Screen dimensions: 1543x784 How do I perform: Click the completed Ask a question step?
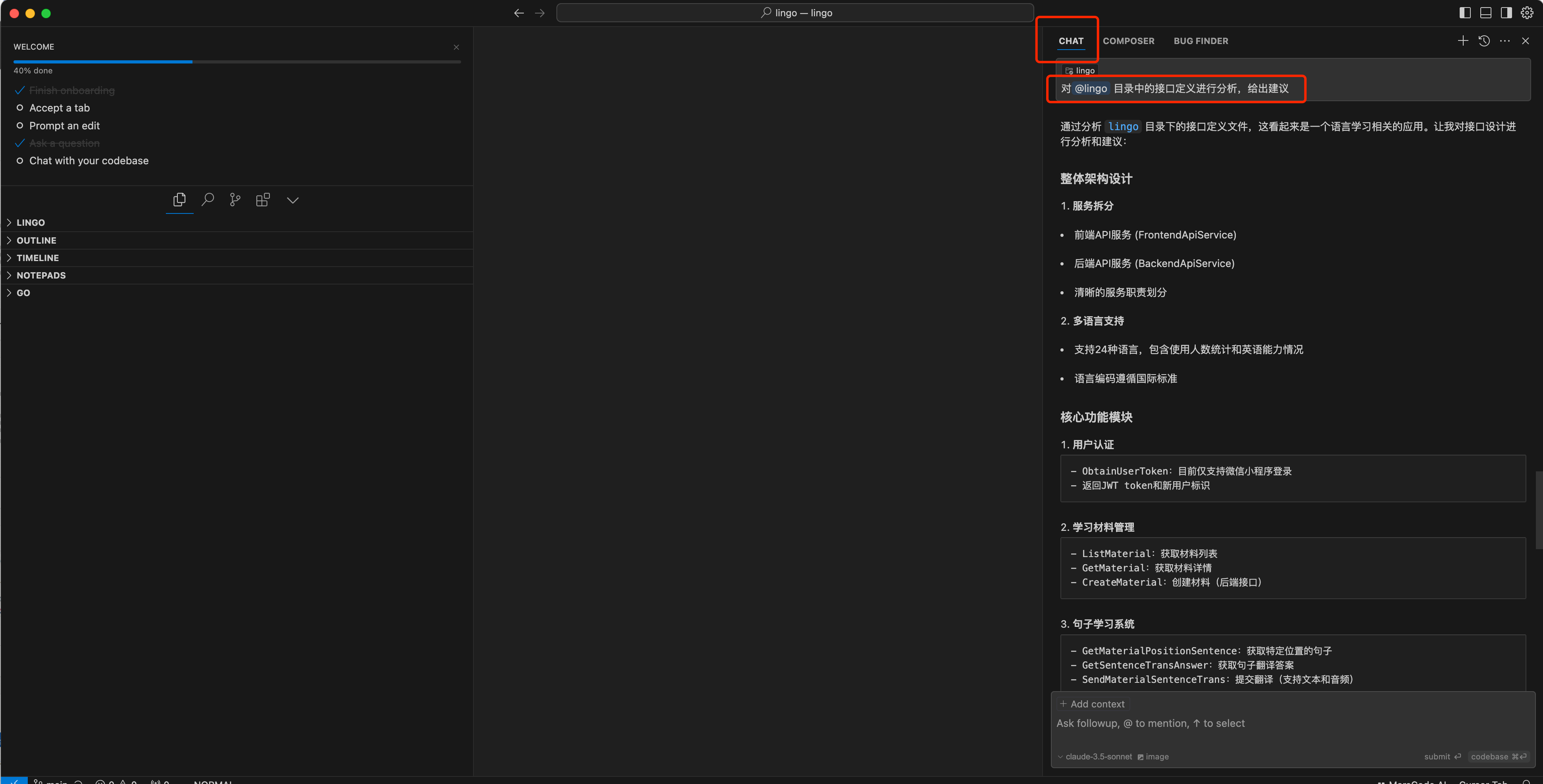pos(65,143)
